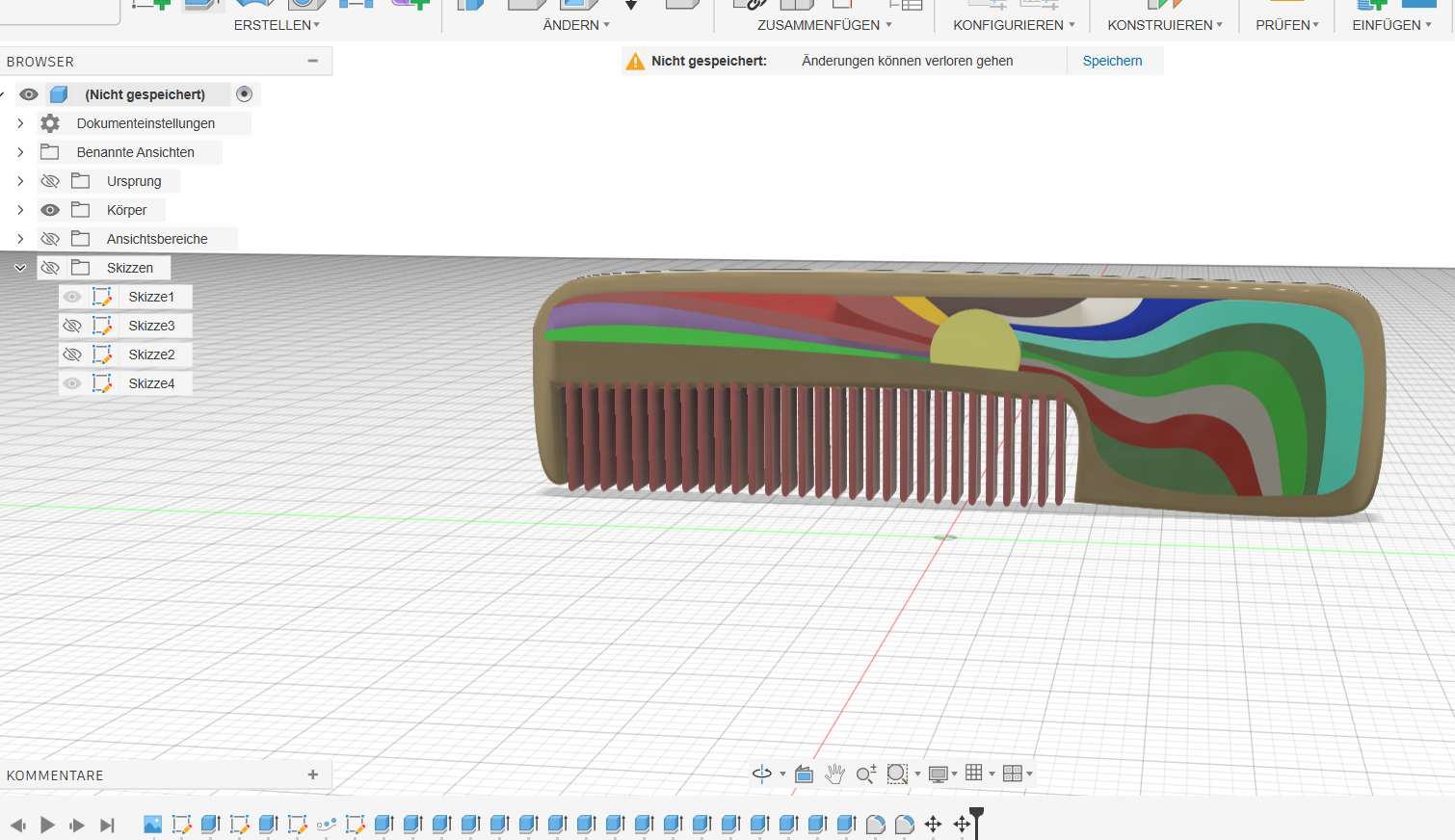Step timeline back one feature
Viewport: 1455px width, 840px height.
(x=18, y=825)
